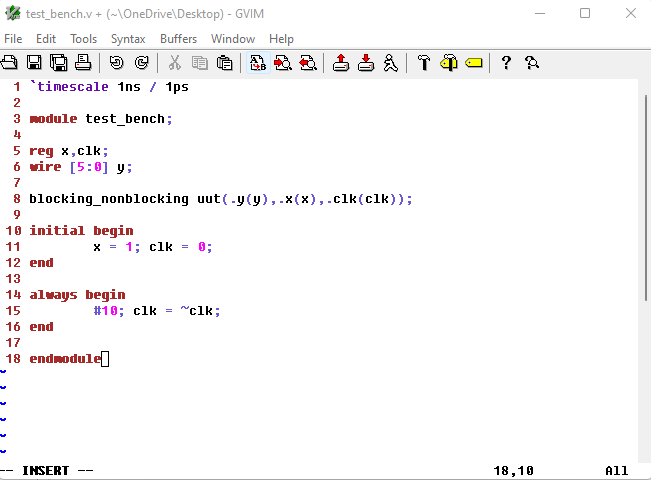Viewport: 651px width, 480px height.
Task: Open the Tools menu
Action: [x=83, y=38]
